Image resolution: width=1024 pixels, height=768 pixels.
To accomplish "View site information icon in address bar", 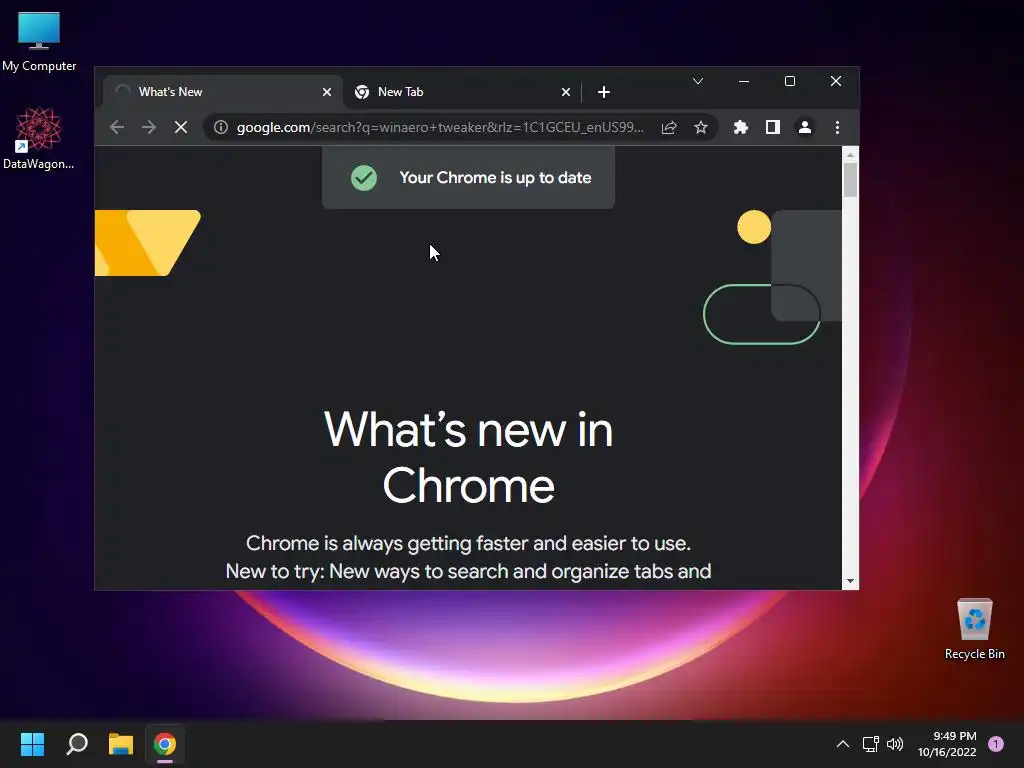I will (x=221, y=127).
